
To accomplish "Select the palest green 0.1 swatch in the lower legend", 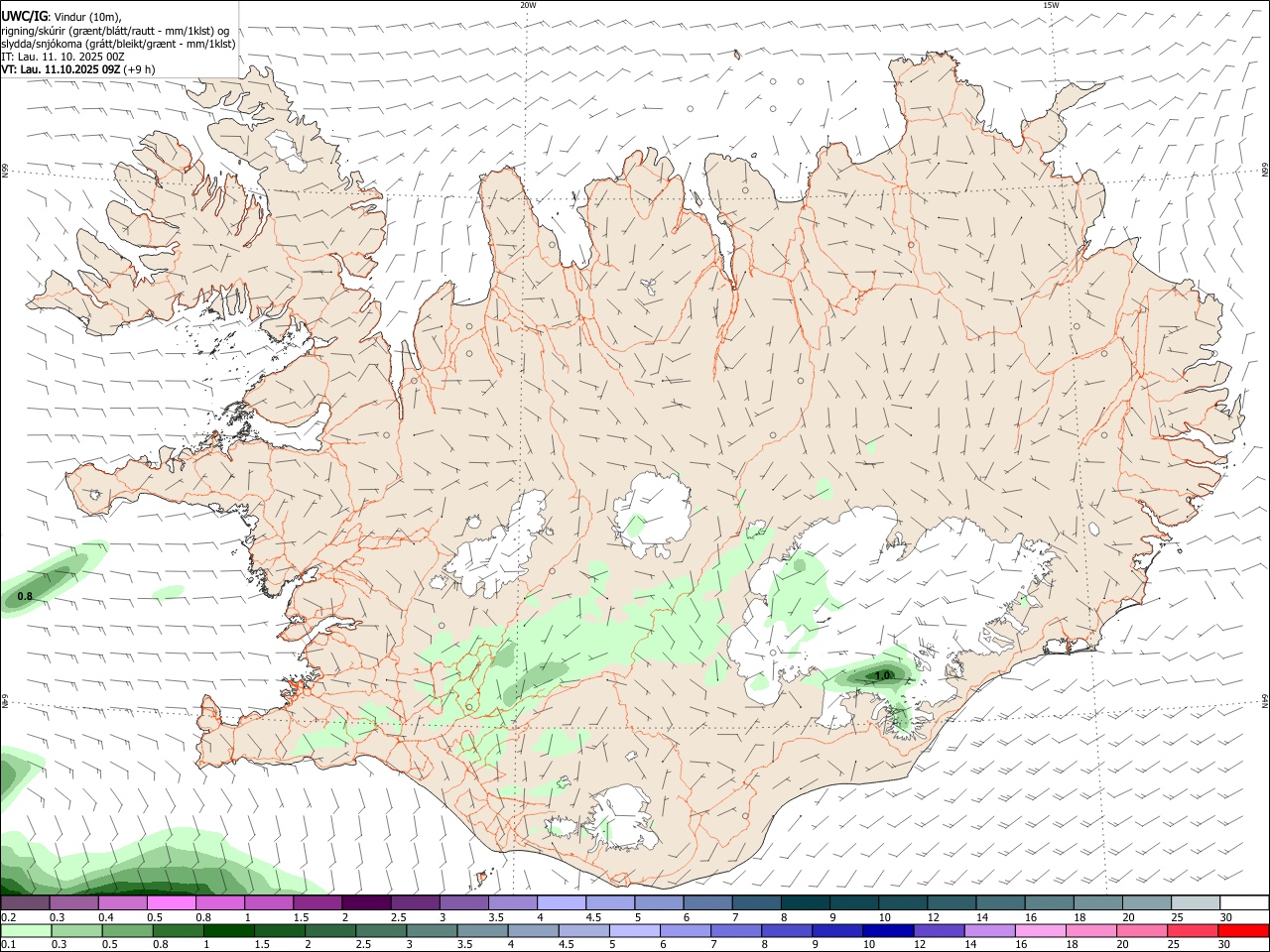I will coord(26,931).
